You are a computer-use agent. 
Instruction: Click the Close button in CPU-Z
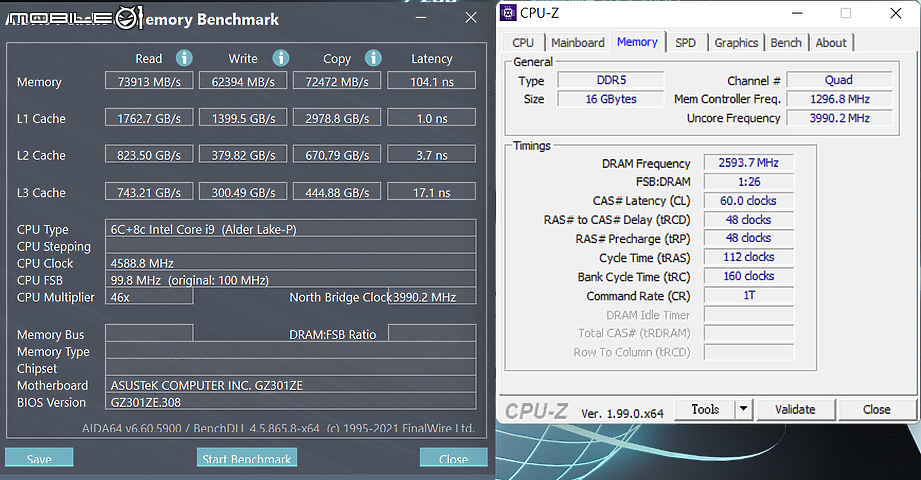[876, 409]
